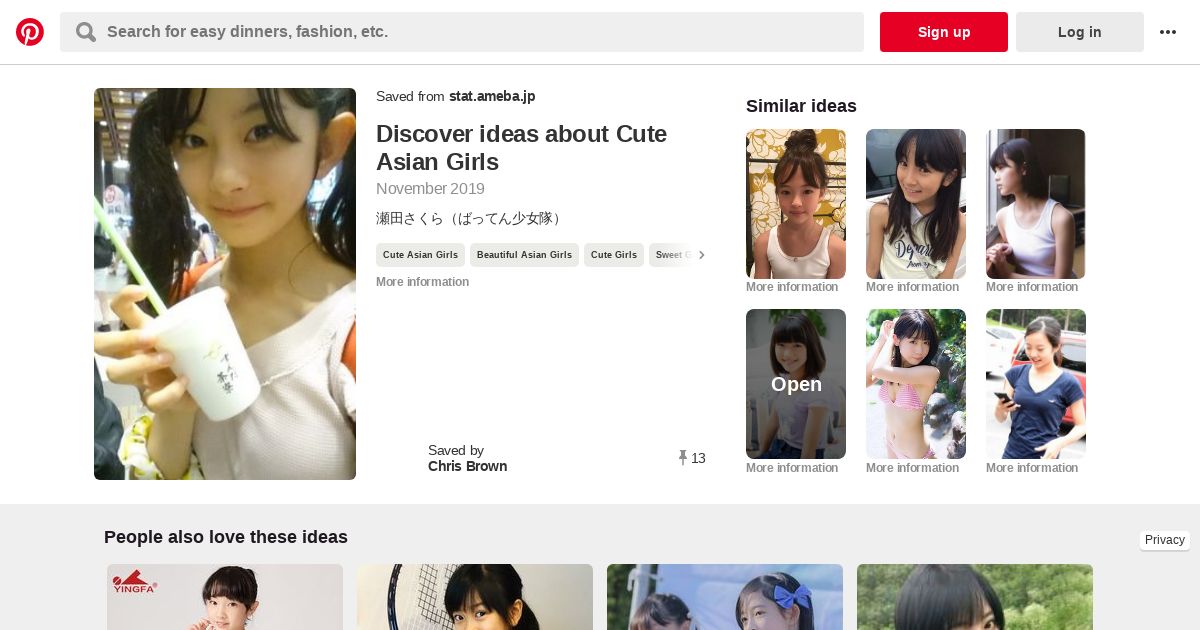The width and height of the screenshot is (1200, 630).
Task: Click the magnifying glass search icon
Action: 86,32
